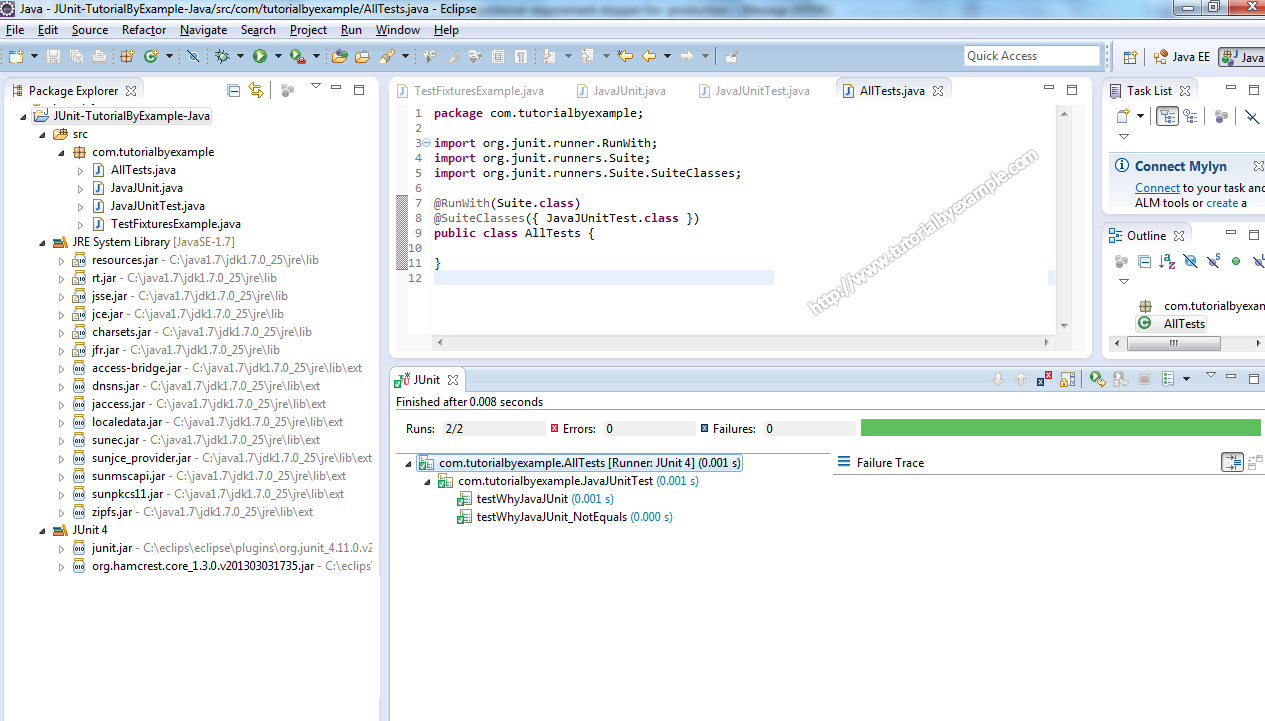
Task: Open the Project menu
Action: click(308, 30)
